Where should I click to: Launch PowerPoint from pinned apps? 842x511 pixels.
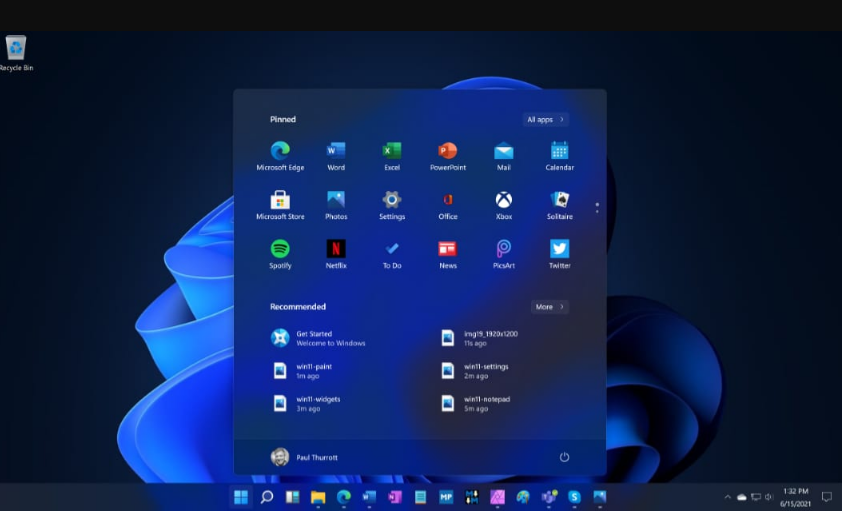click(x=447, y=156)
